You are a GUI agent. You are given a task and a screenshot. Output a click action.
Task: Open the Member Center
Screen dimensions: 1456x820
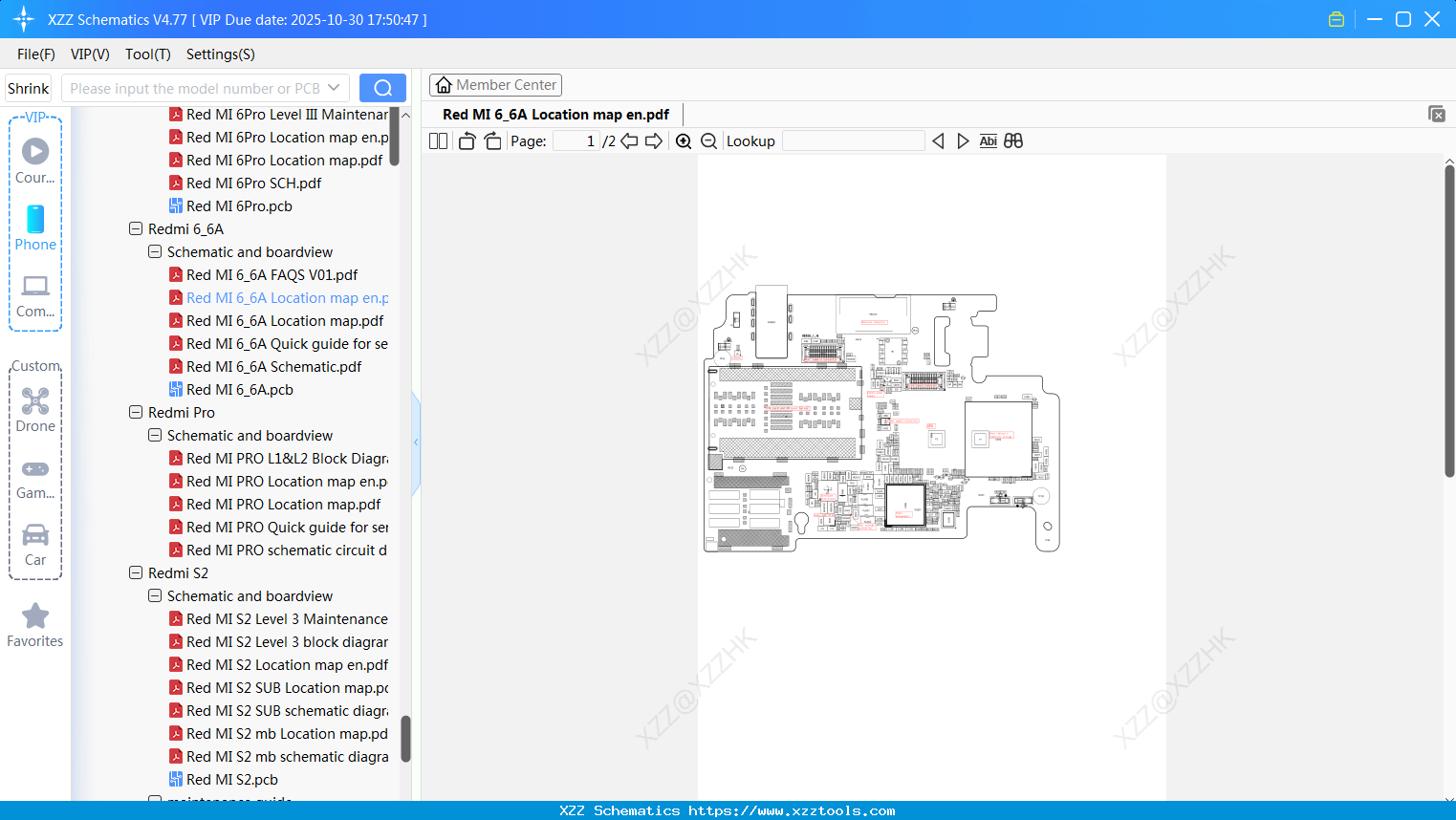tap(495, 85)
